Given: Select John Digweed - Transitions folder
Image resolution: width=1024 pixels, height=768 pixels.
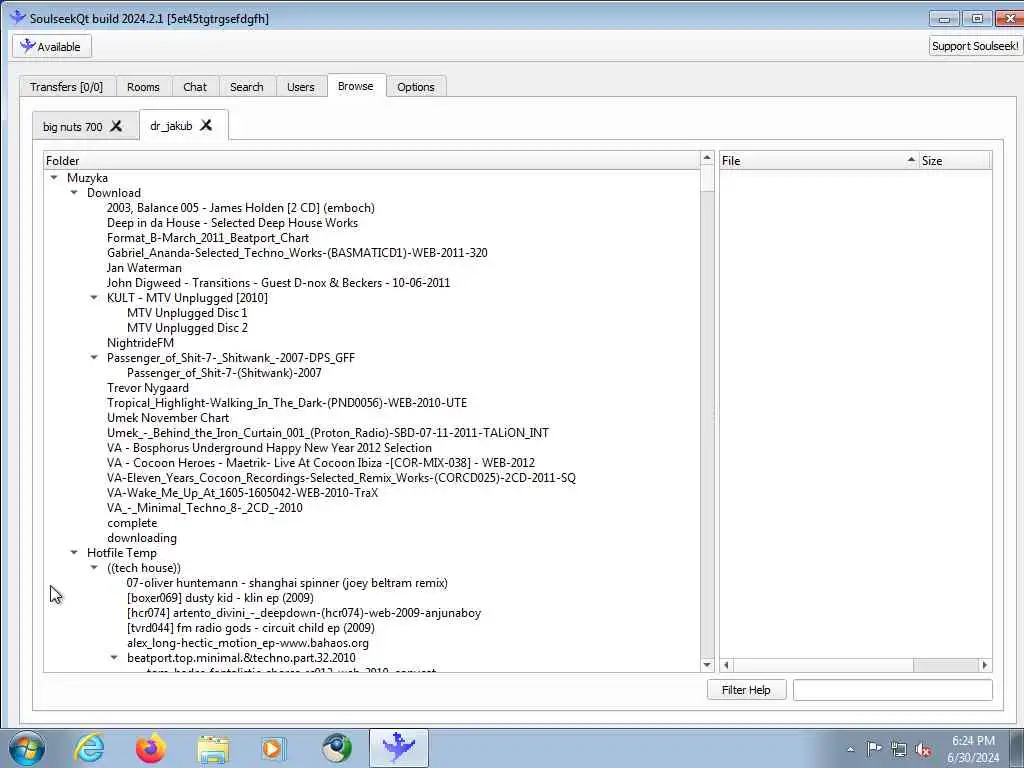Looking at the screenshot, I should [278, 283].
